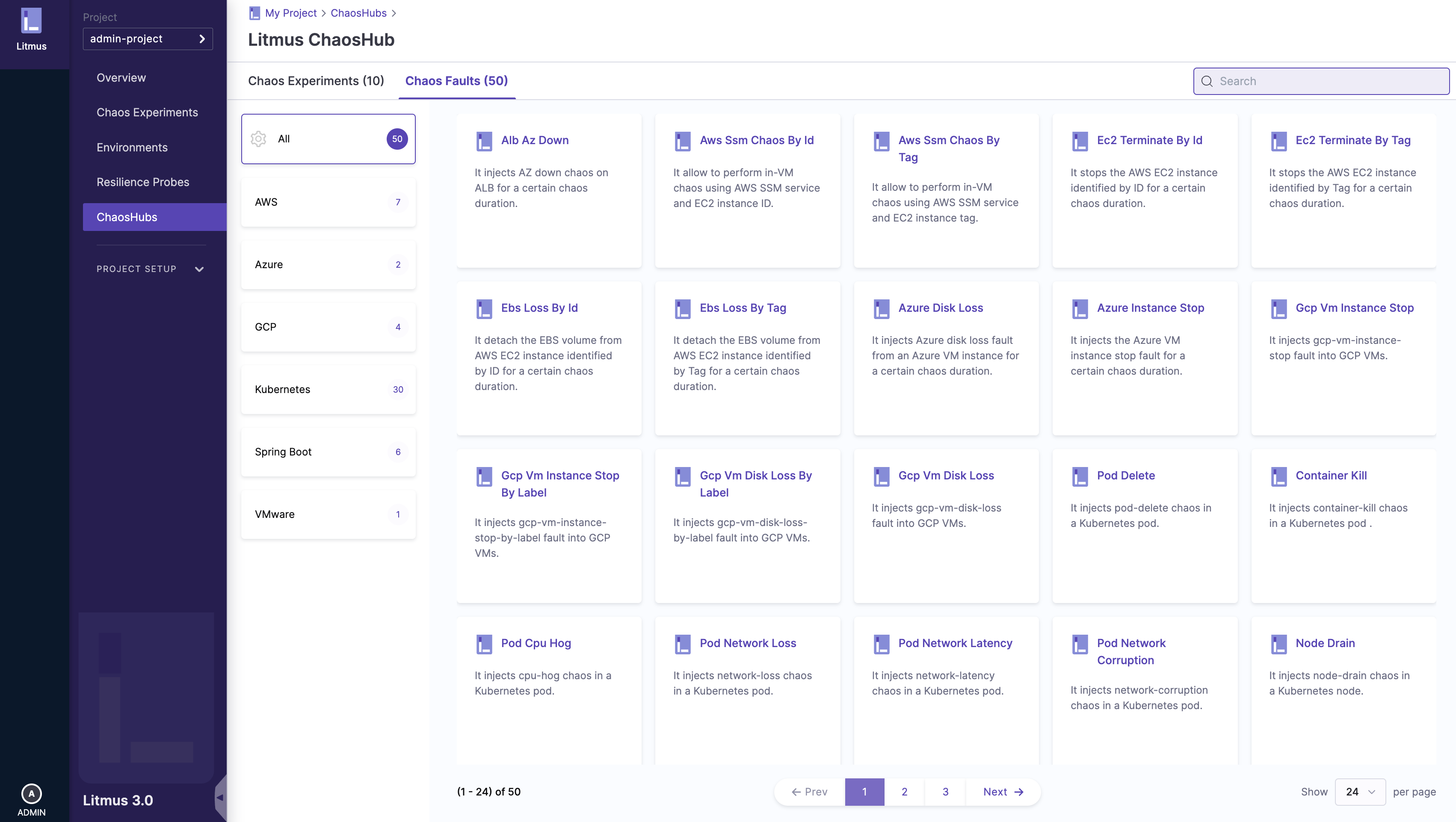Click the ChaosHubs breadcrumb link

[x=358, y=13]
